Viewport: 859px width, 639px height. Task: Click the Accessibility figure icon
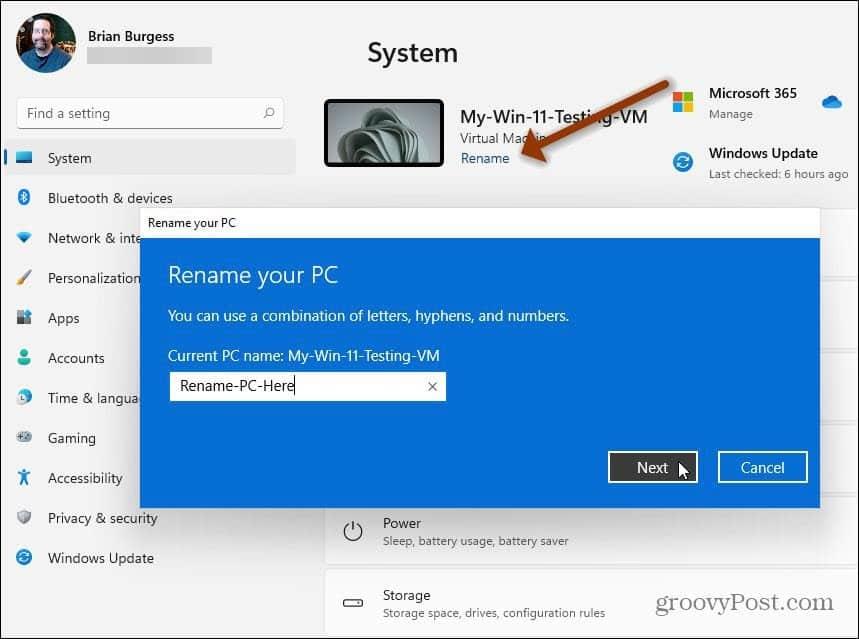tap(24, 477)
